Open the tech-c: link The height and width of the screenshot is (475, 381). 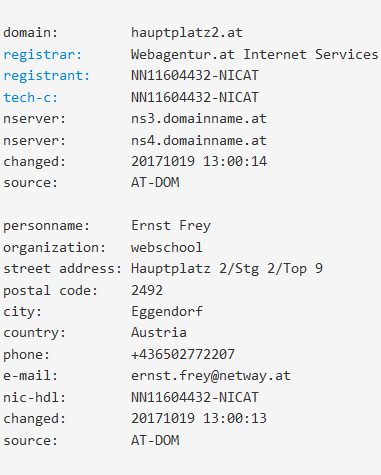point(31,97)
